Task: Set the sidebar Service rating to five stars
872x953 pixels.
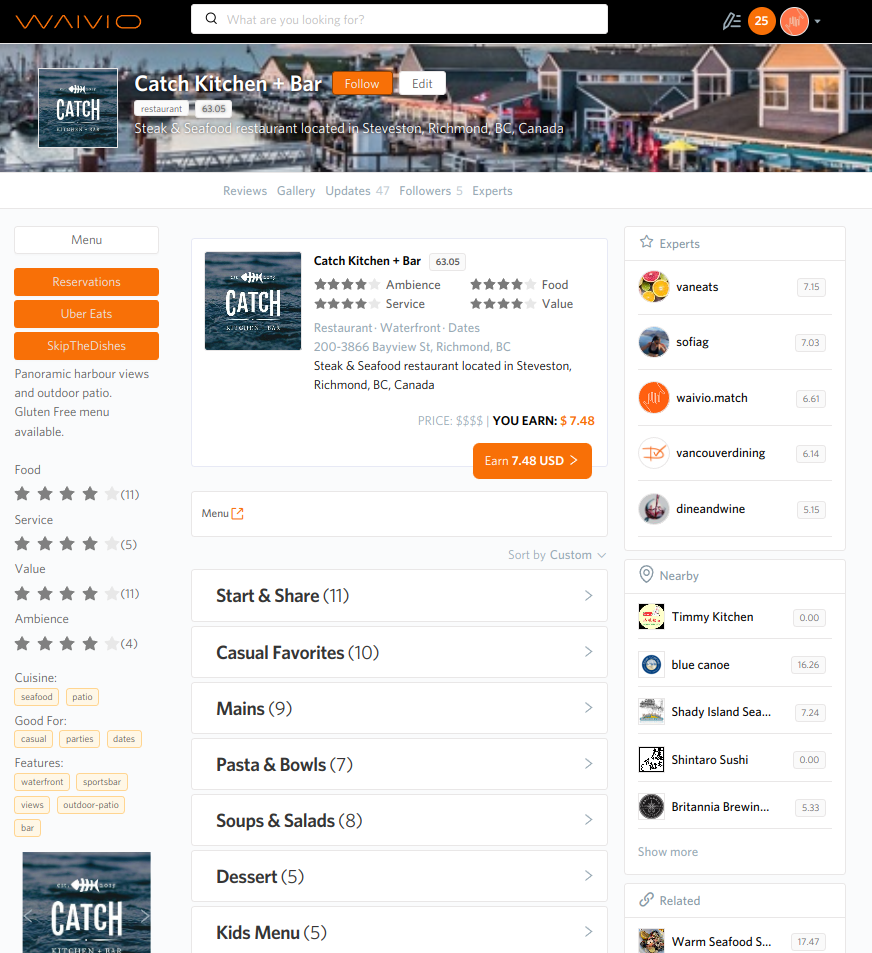Action: tap(112, 543)
